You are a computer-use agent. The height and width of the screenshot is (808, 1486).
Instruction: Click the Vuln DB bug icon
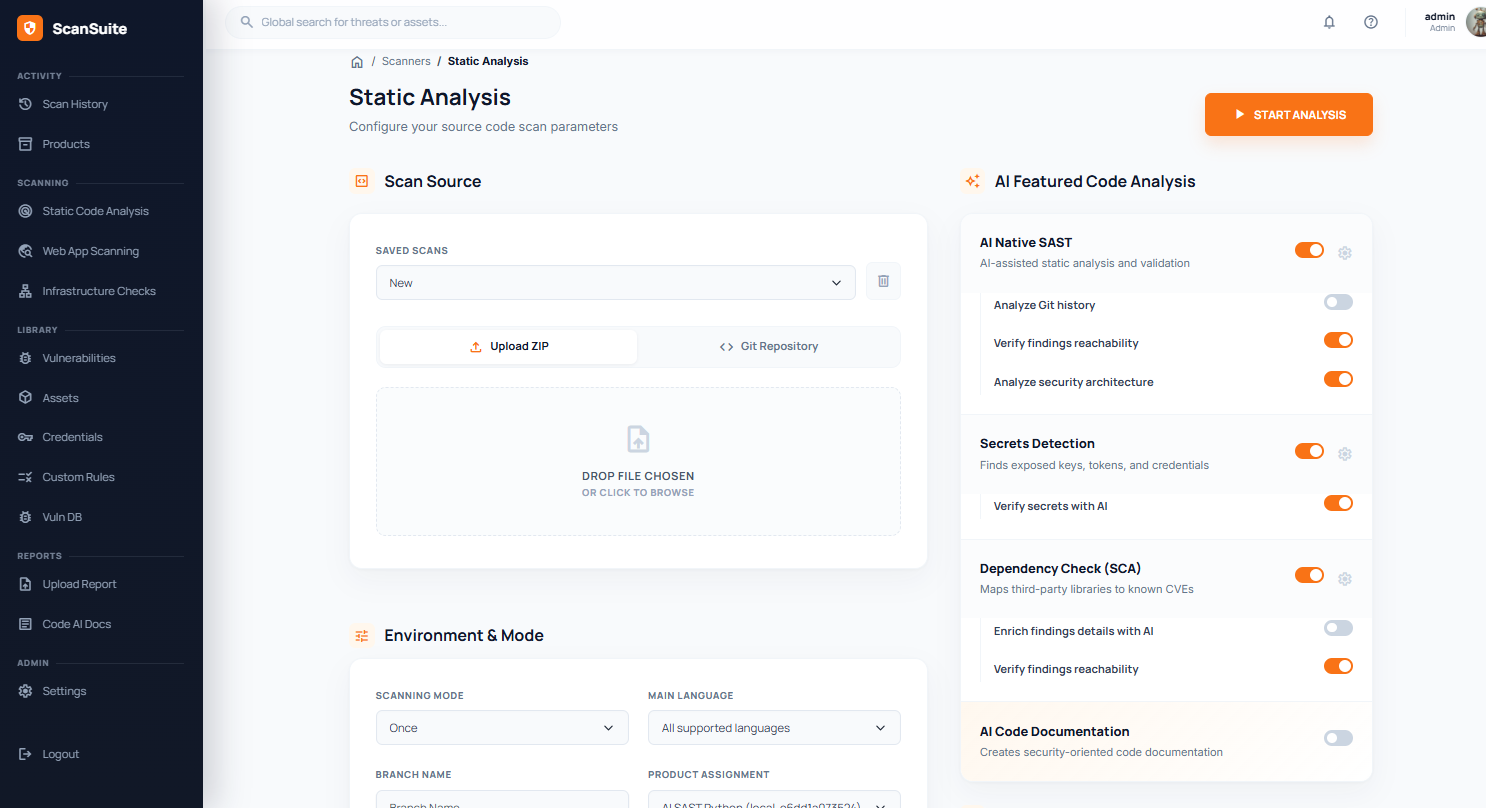point(26,517)
